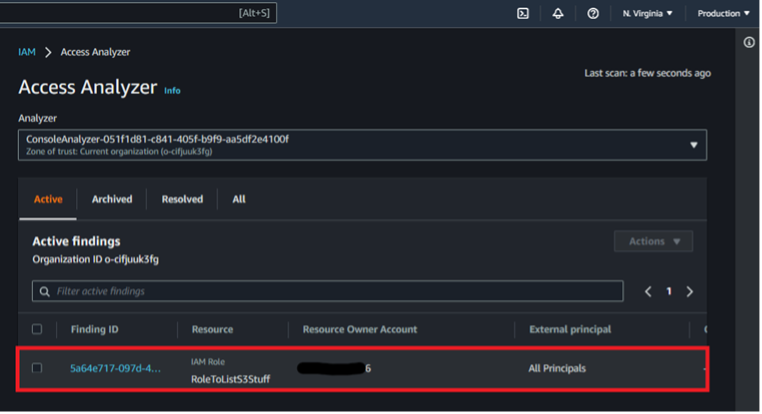Open the Production account dropdown
Screen dimensions: 762x414
coord(723,13)
